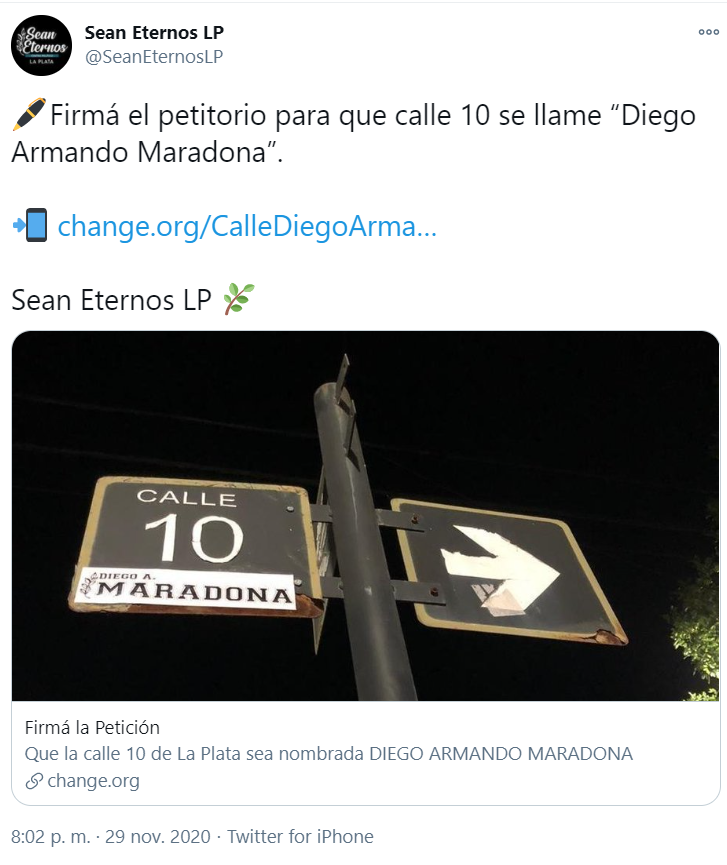Open the @SeanEternosLP handle link

pyautogui.click(x=154, y=56)
